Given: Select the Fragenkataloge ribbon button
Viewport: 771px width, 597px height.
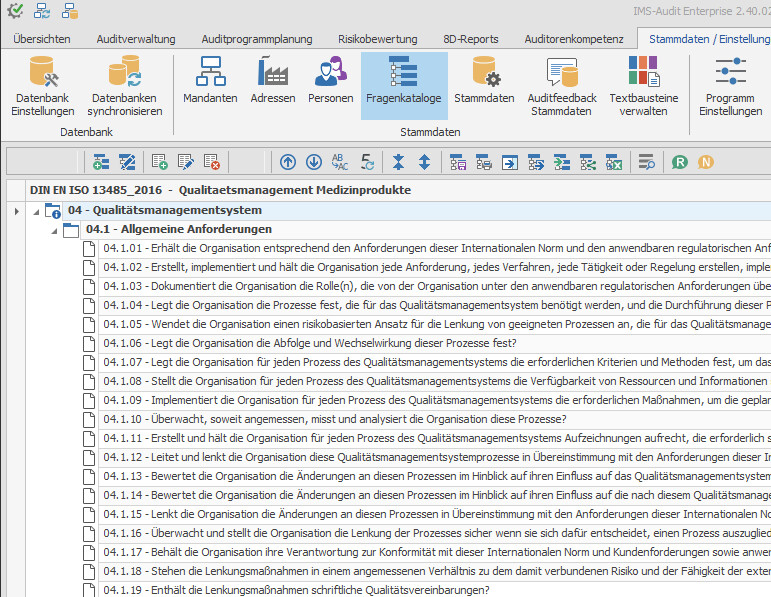Looking at the screenshot, I should click(x=404, y=86).
